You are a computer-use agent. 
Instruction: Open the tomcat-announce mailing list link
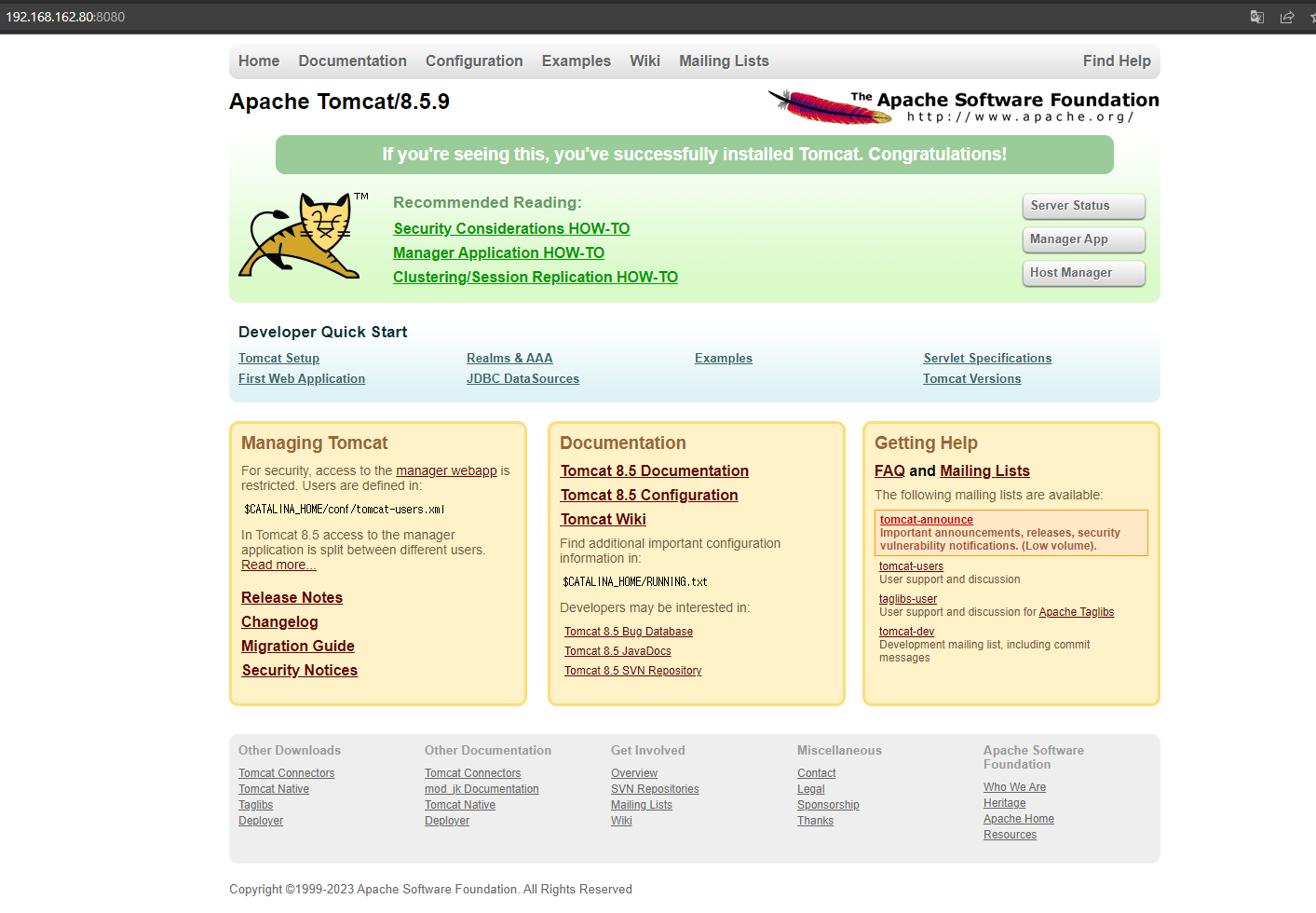927,520
